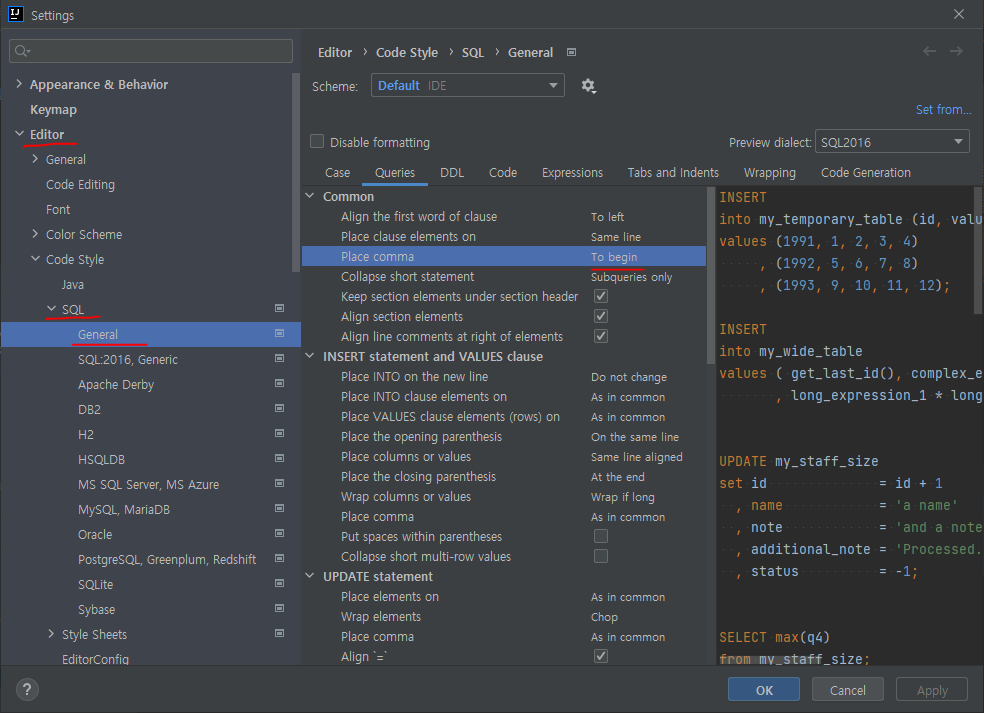Toggle Keep section elements under section header
The height and width of the screenshot is (713, 984).
pyautogui.click(x=601, y=296)
